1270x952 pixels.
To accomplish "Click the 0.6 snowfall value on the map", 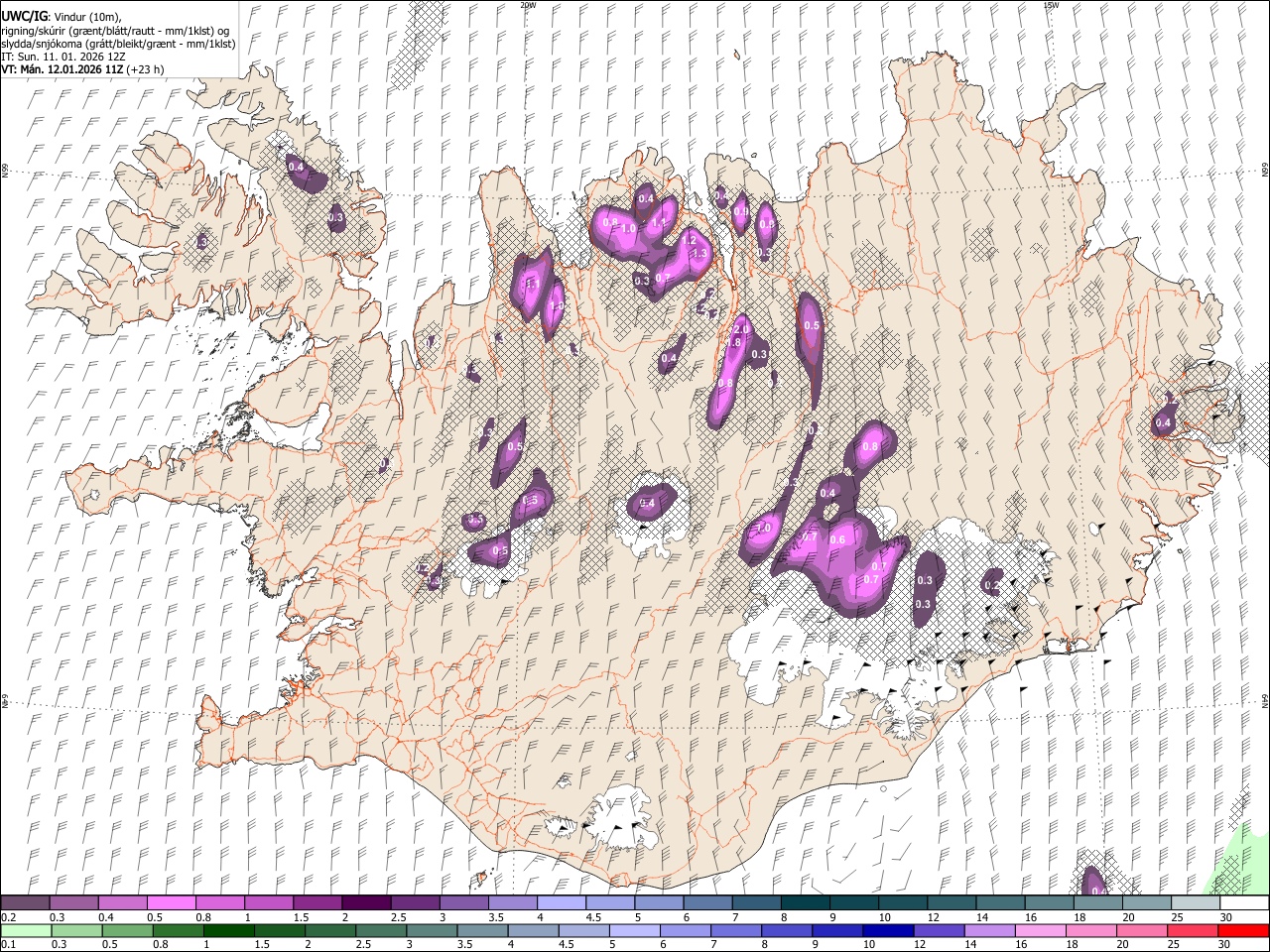I will (837, 539).
